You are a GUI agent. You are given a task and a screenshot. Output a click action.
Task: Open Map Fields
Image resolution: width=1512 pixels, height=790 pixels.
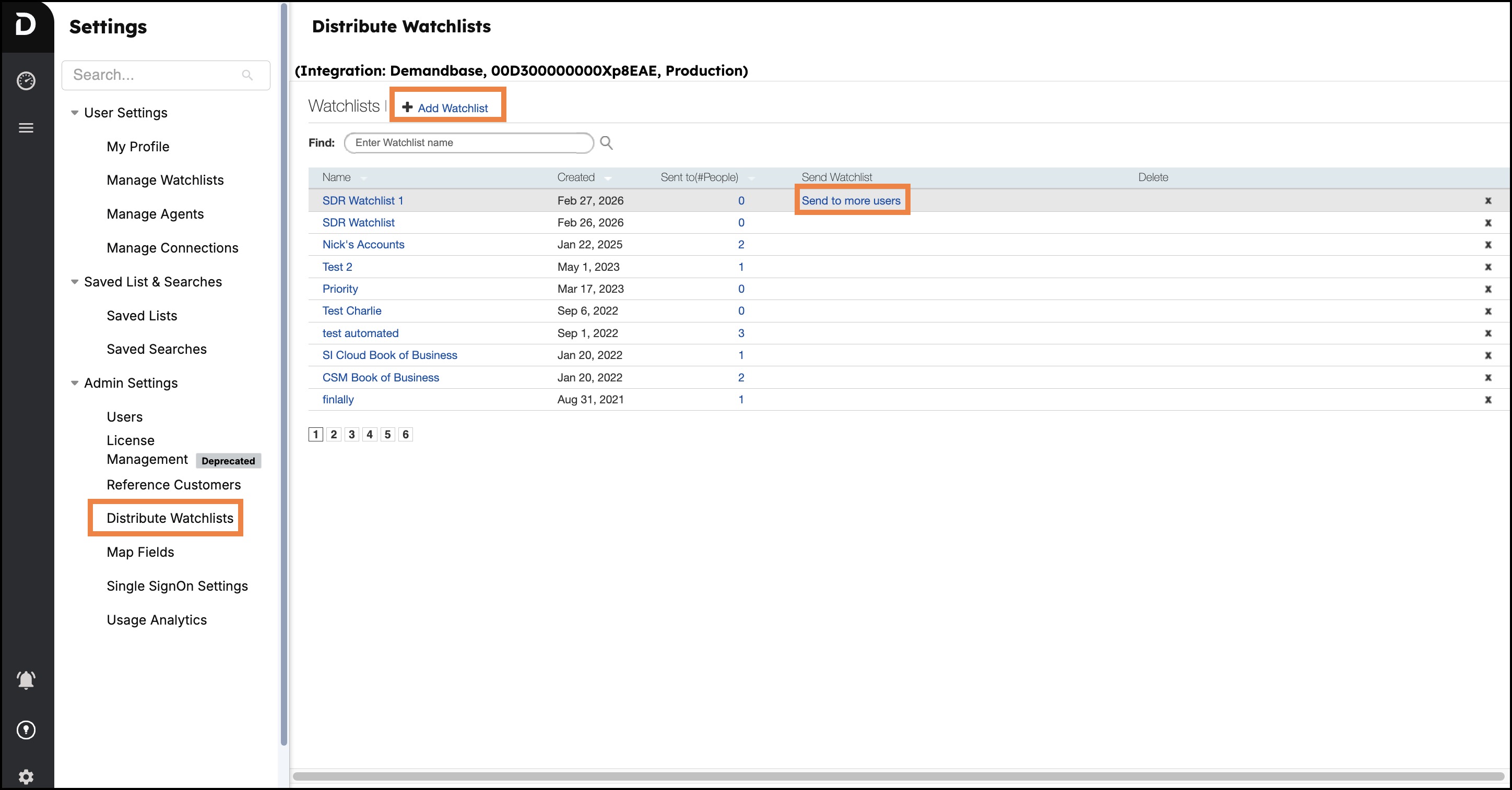(x=140, y=552)
